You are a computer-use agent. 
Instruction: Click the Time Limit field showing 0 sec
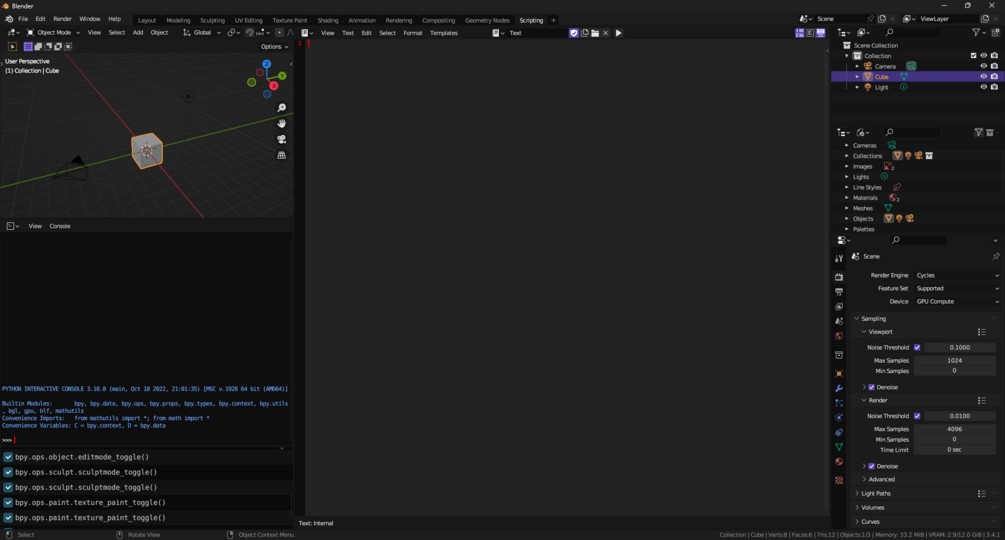[x=954, y=450]
